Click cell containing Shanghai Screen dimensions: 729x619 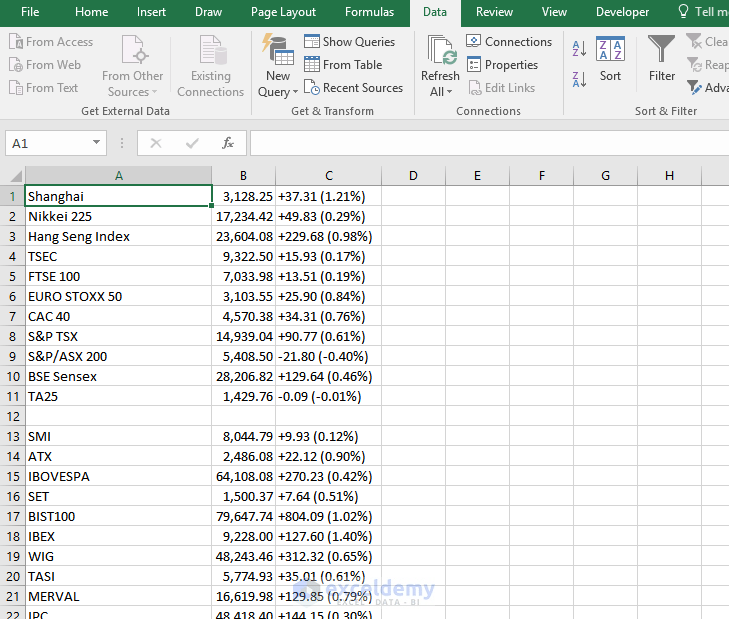(119, 196)
